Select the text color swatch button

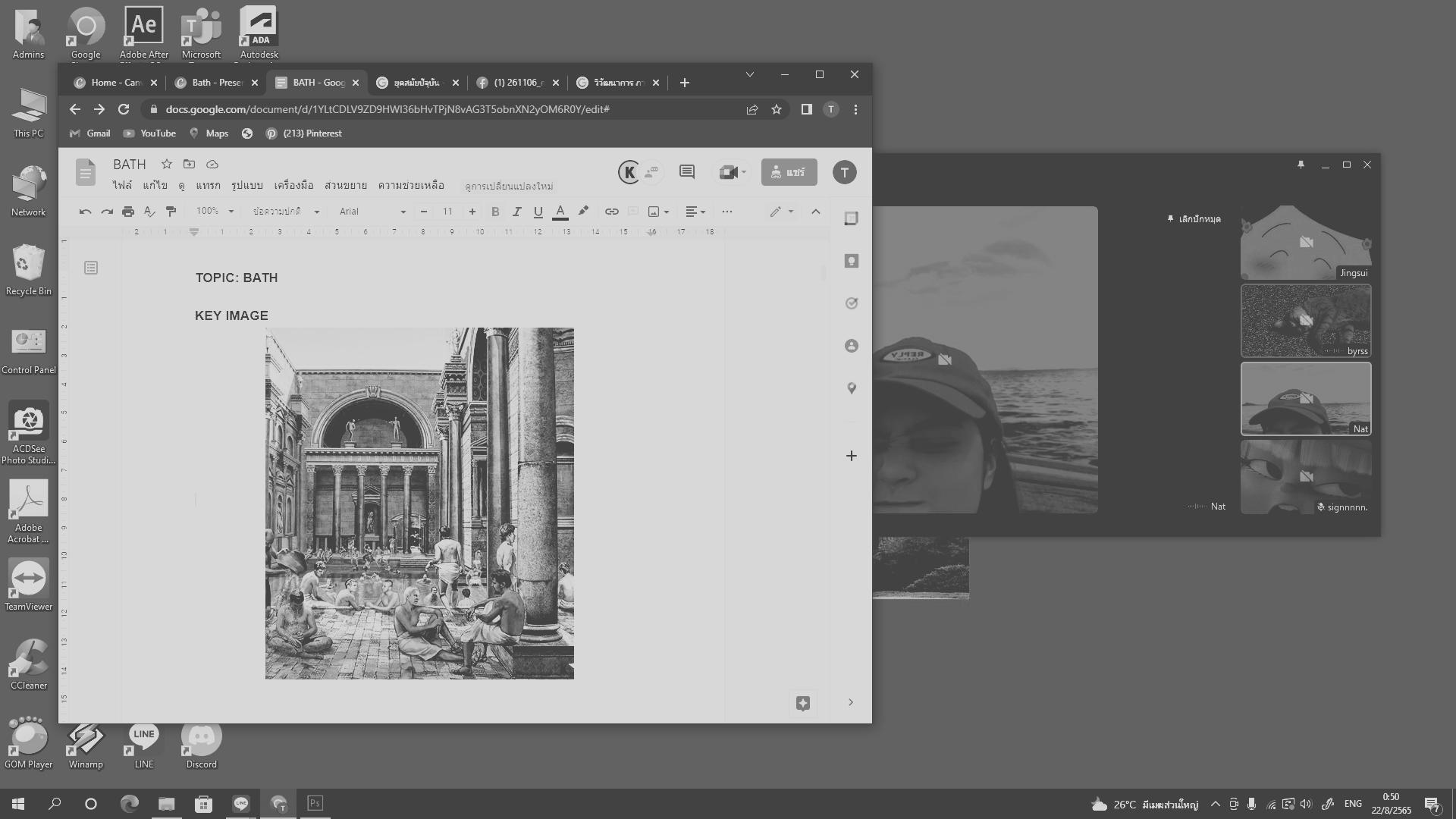pyautogui.click(x=560, y=212)
